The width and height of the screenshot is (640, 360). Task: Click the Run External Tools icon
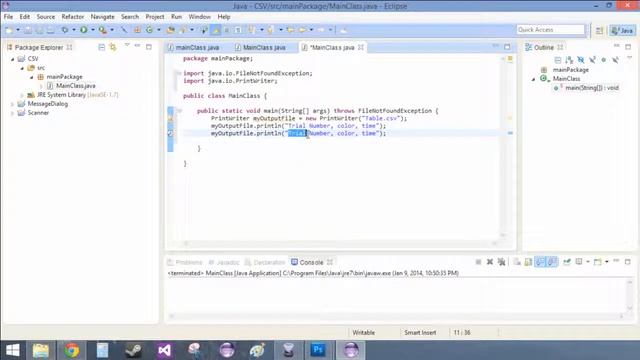(x=103, y=30)
